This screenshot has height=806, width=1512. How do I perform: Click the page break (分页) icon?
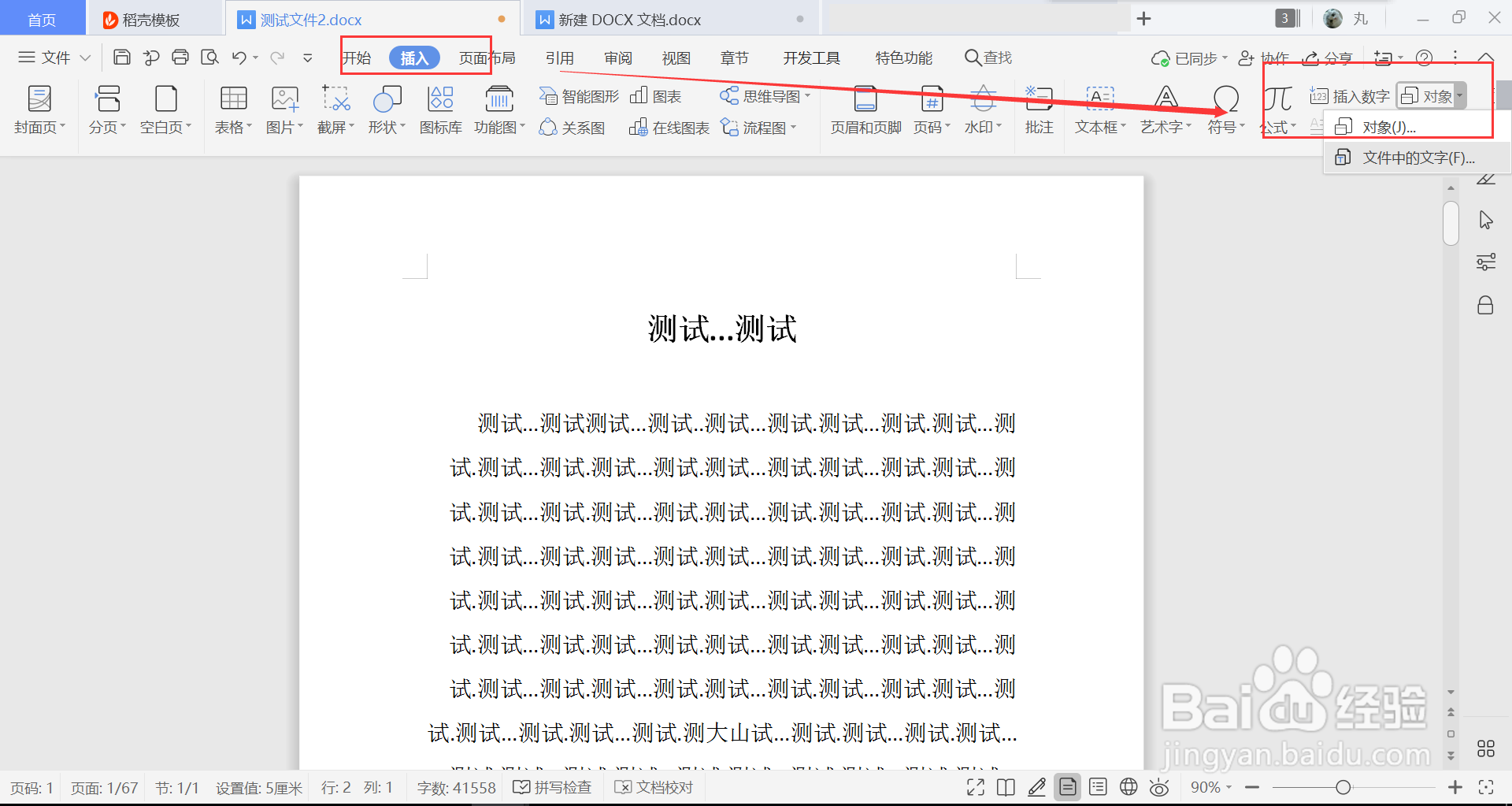tap(108, 99)
